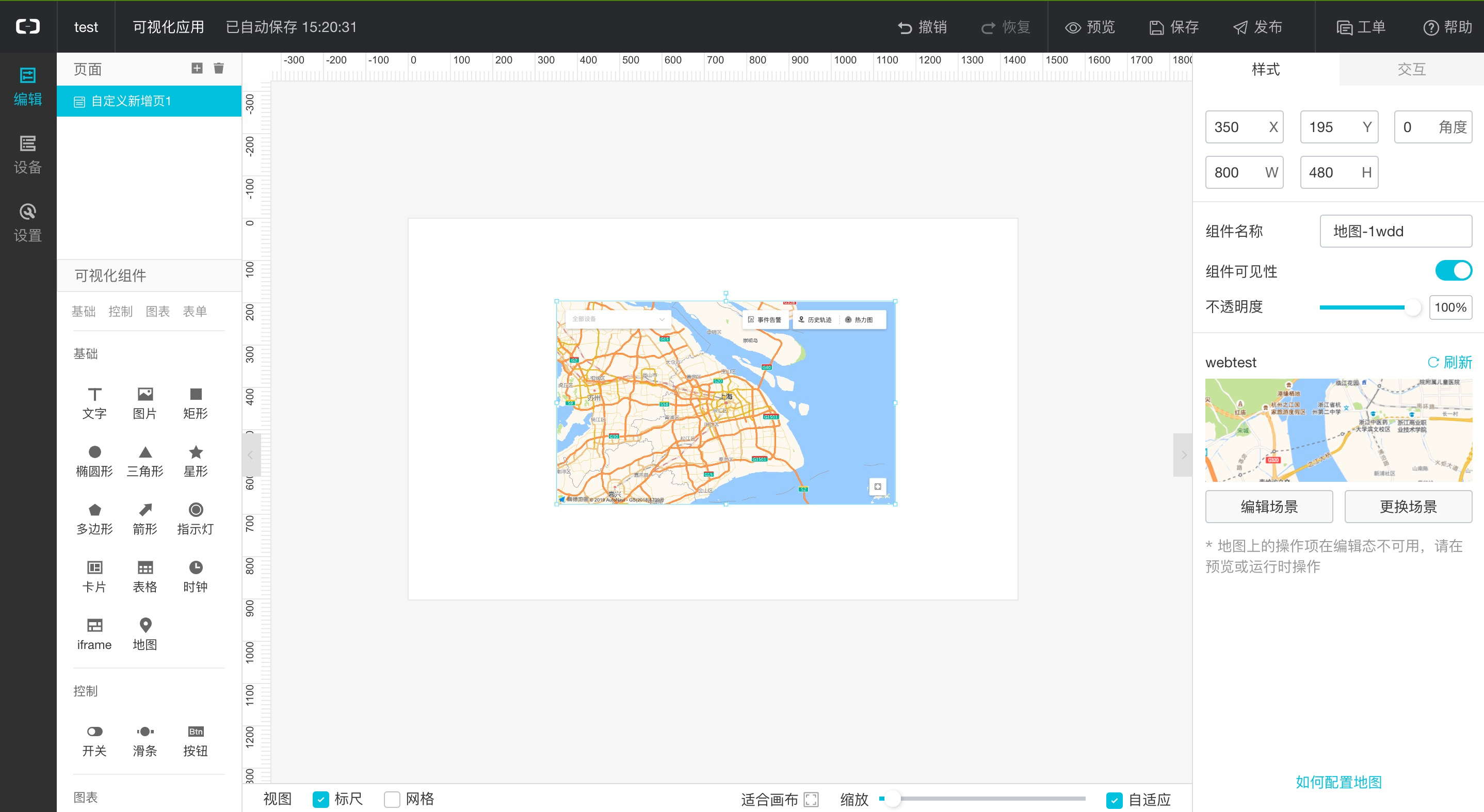Select the 指示灯 indicator light component
The image size is (1484, 812).
196,519
